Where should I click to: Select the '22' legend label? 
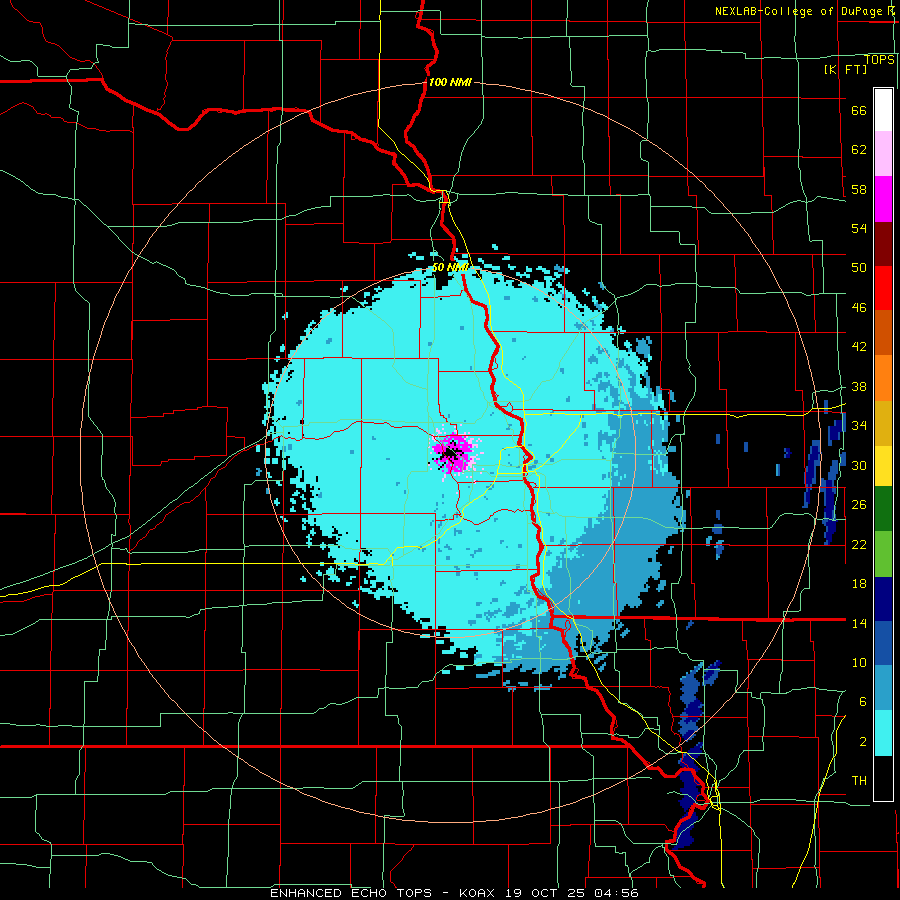(x=859, y=545)
